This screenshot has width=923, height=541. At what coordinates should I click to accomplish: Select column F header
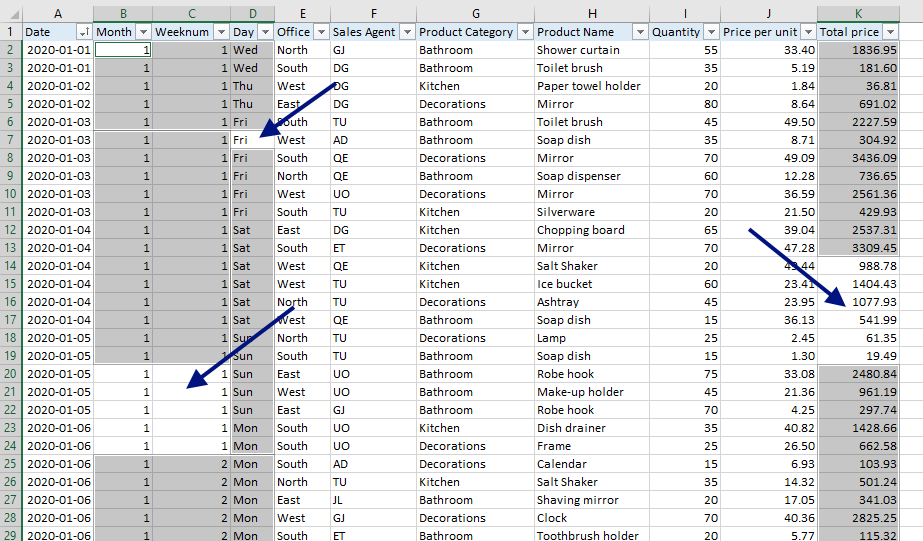point(373,14)
